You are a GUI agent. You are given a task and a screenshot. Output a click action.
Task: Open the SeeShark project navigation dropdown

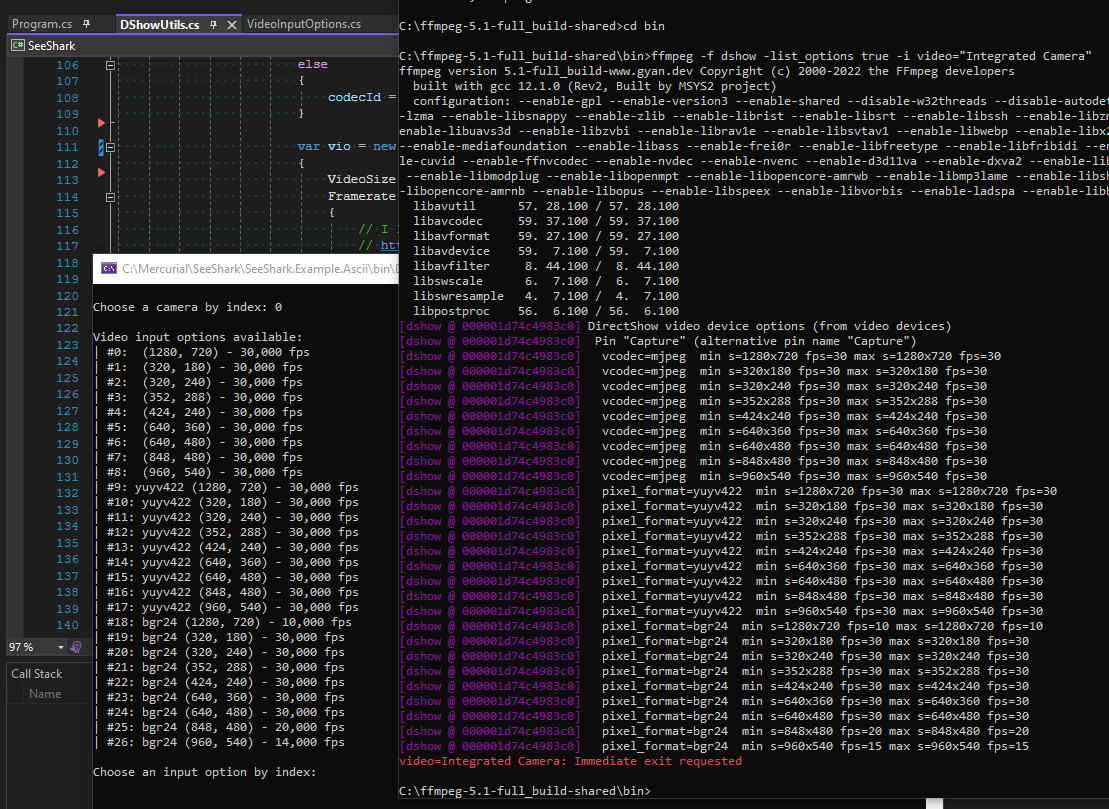coord(204,45)
